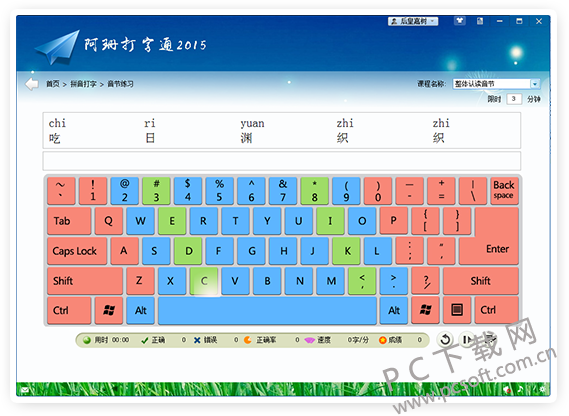Open the user account dropdown
This screenshot has height=416, width=569.
click(x=413, y=21)
